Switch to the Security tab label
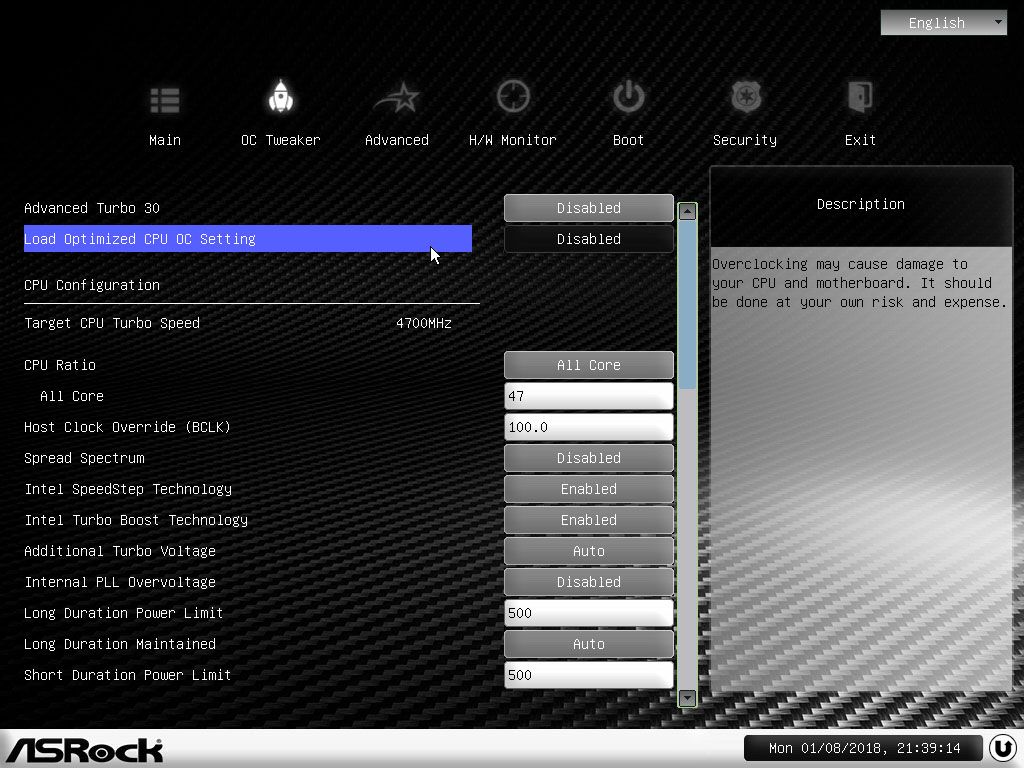 745,140
